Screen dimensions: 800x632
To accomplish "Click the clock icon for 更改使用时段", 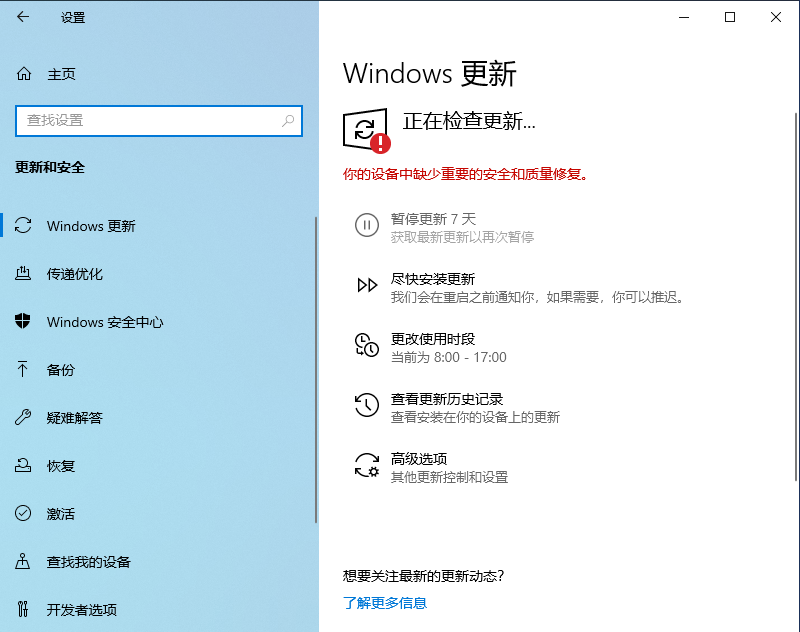I will [x=367, y=345].
